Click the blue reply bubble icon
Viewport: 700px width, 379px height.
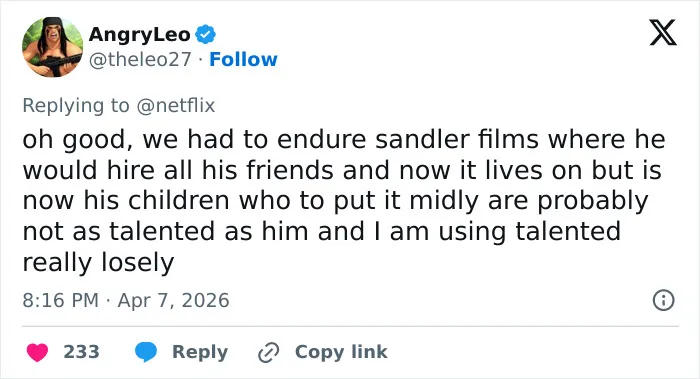point(146,352)
